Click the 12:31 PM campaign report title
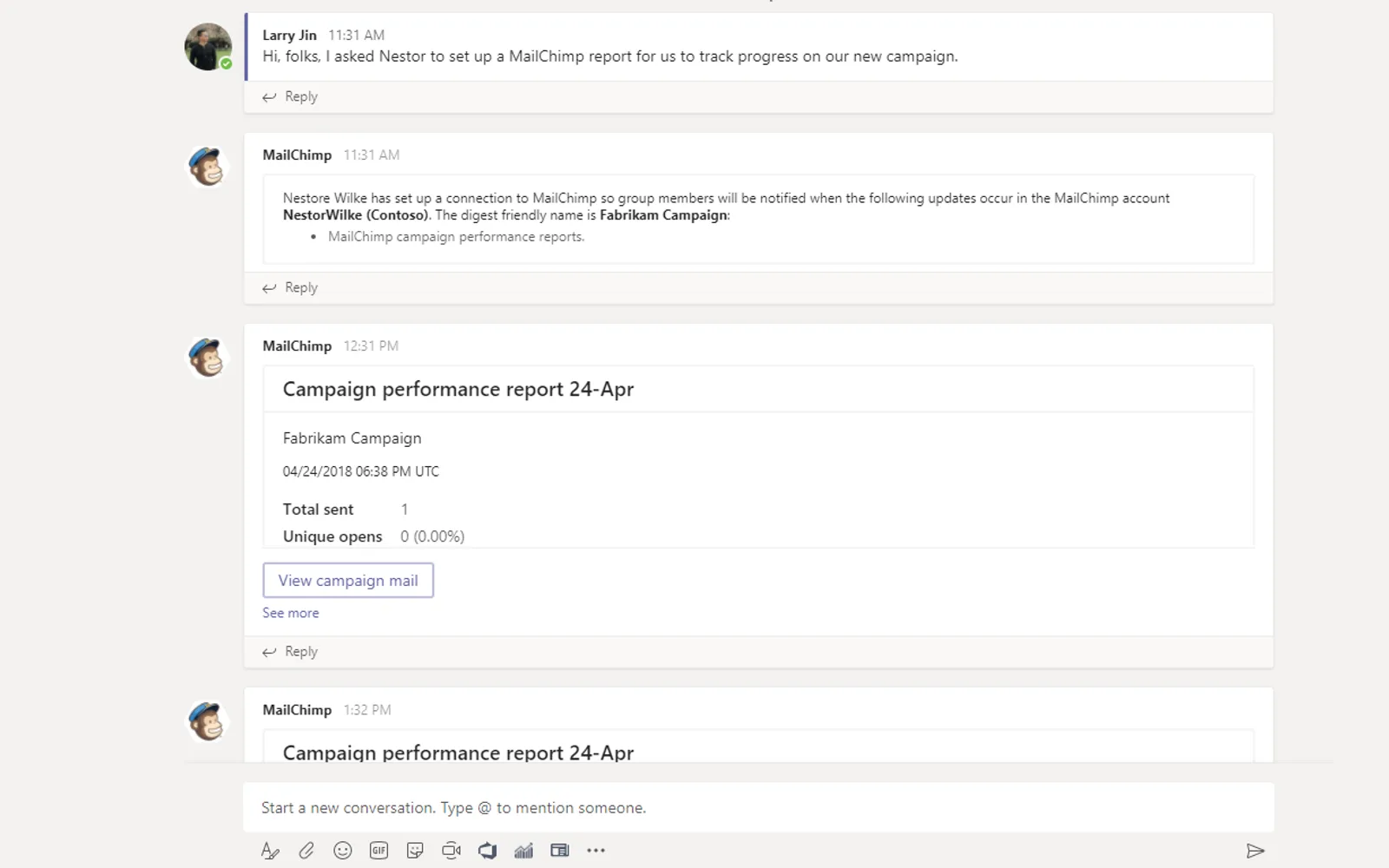 458,389
